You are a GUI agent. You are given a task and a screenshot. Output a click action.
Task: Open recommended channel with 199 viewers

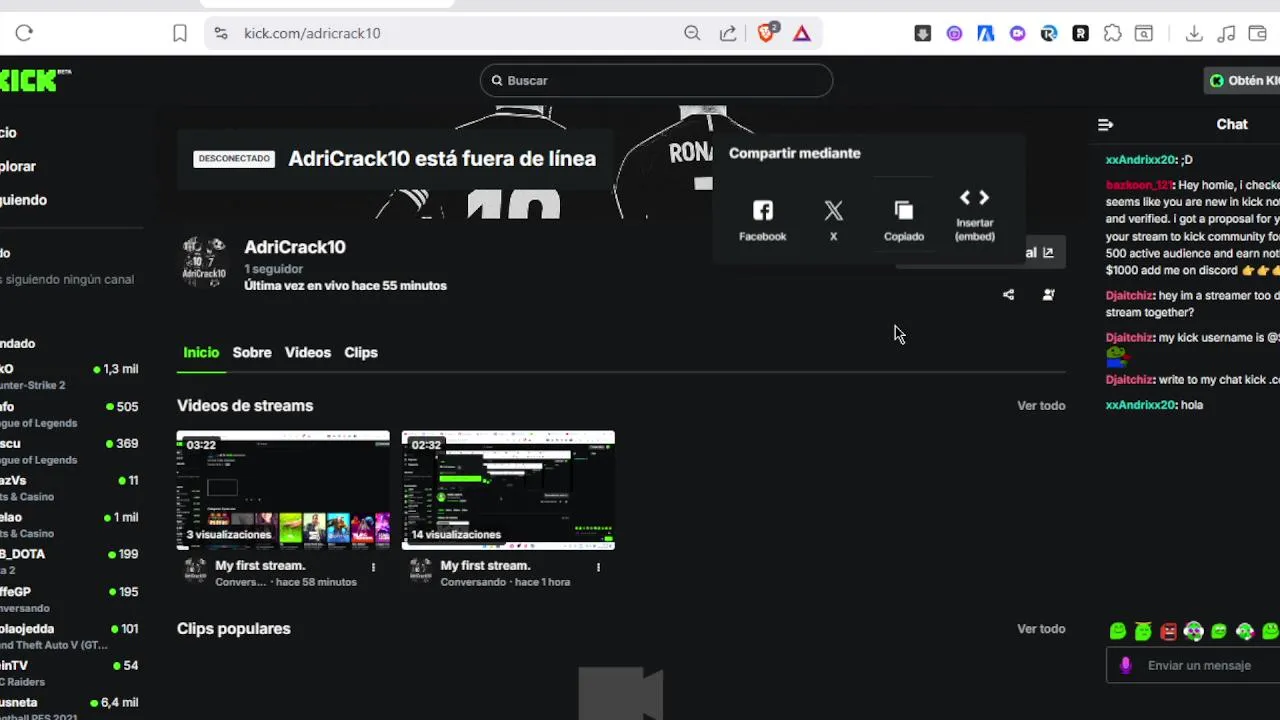pos(69,562)
